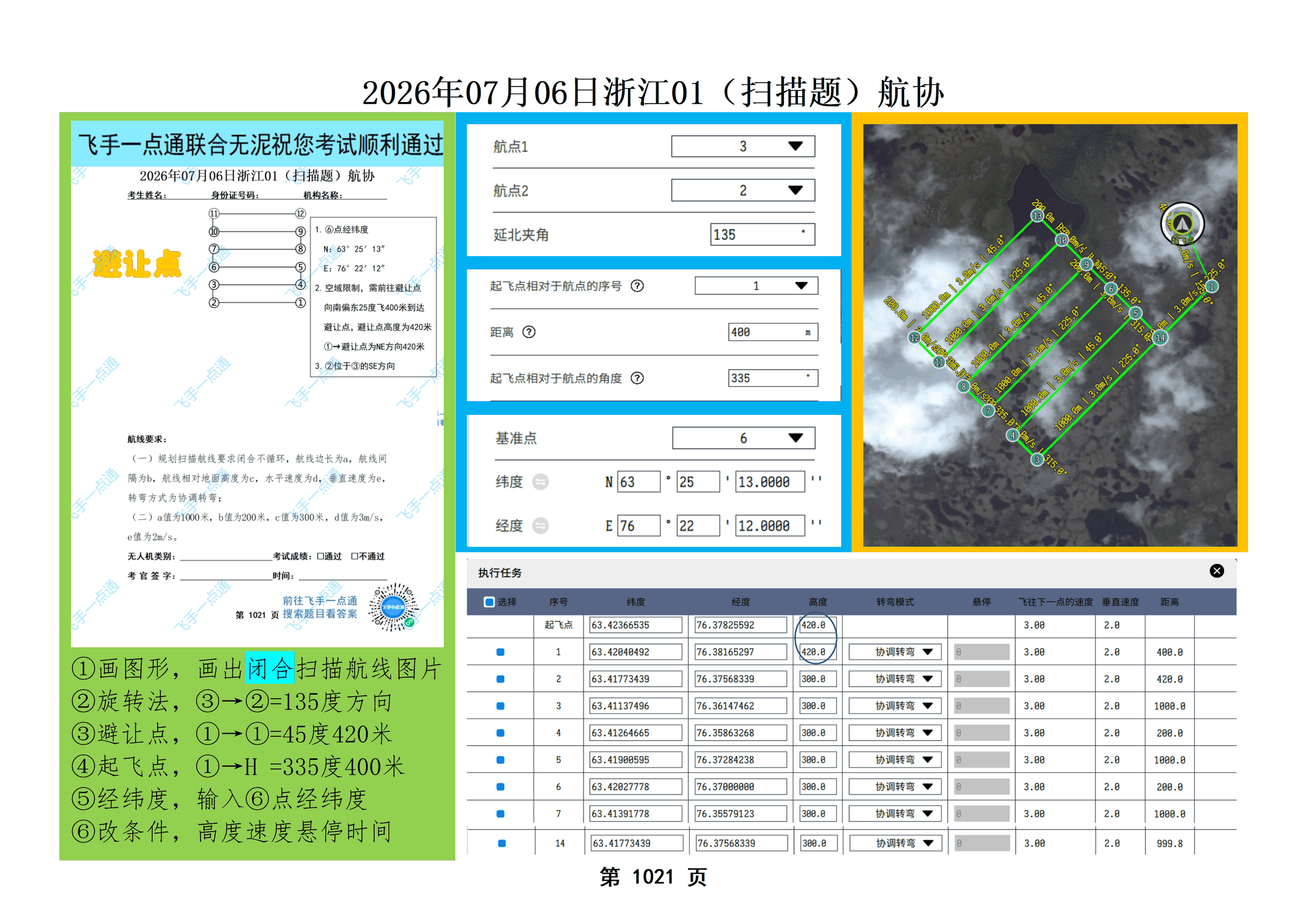The image size is (1307, 924).
Task: Select waypoint 7 marker on the map
Action: tap(987, 410)
